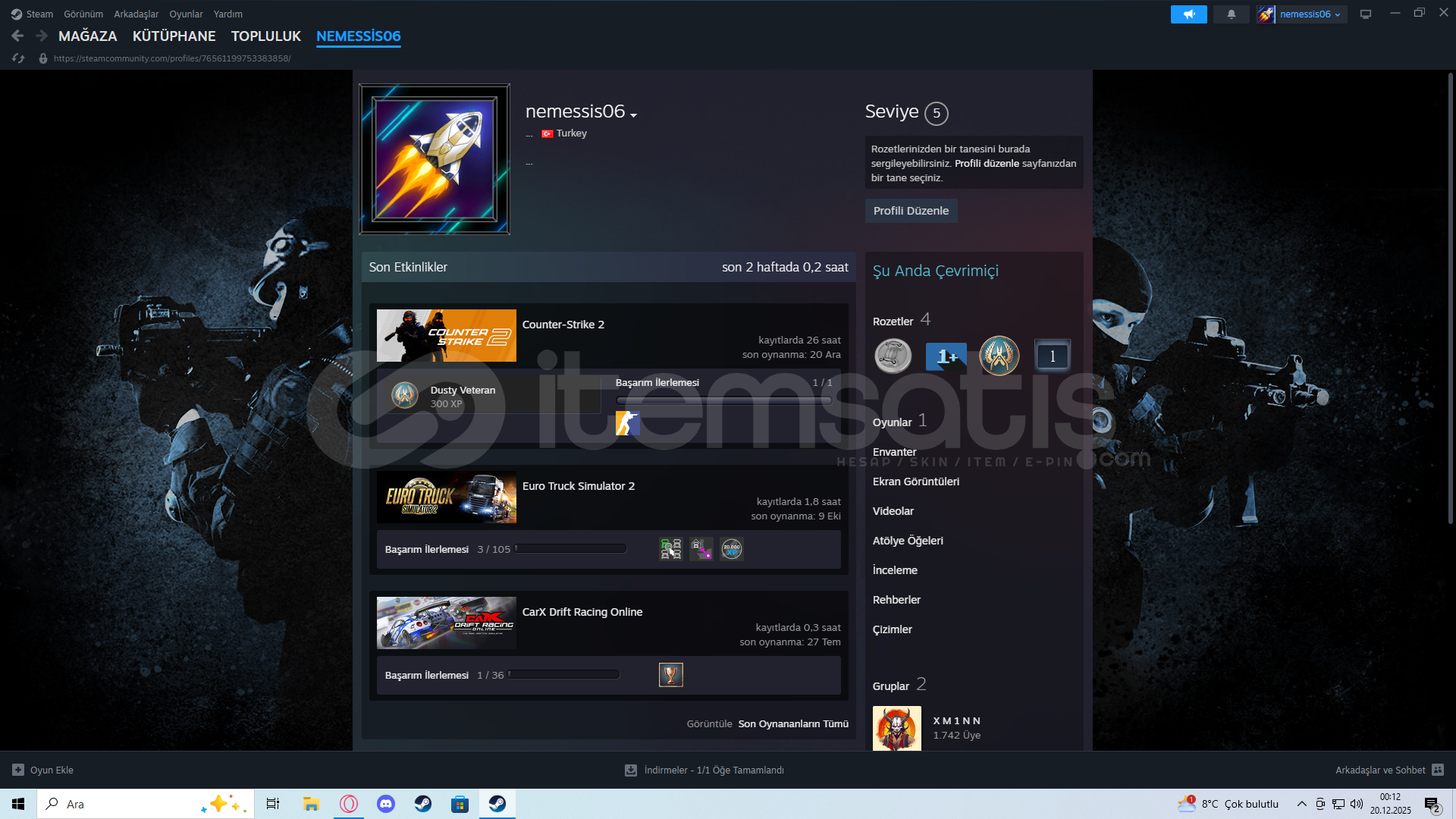The image size is (1456, 819).
Task: Click the Big Picture mode monitor icon
Action: pos(1365,14)
